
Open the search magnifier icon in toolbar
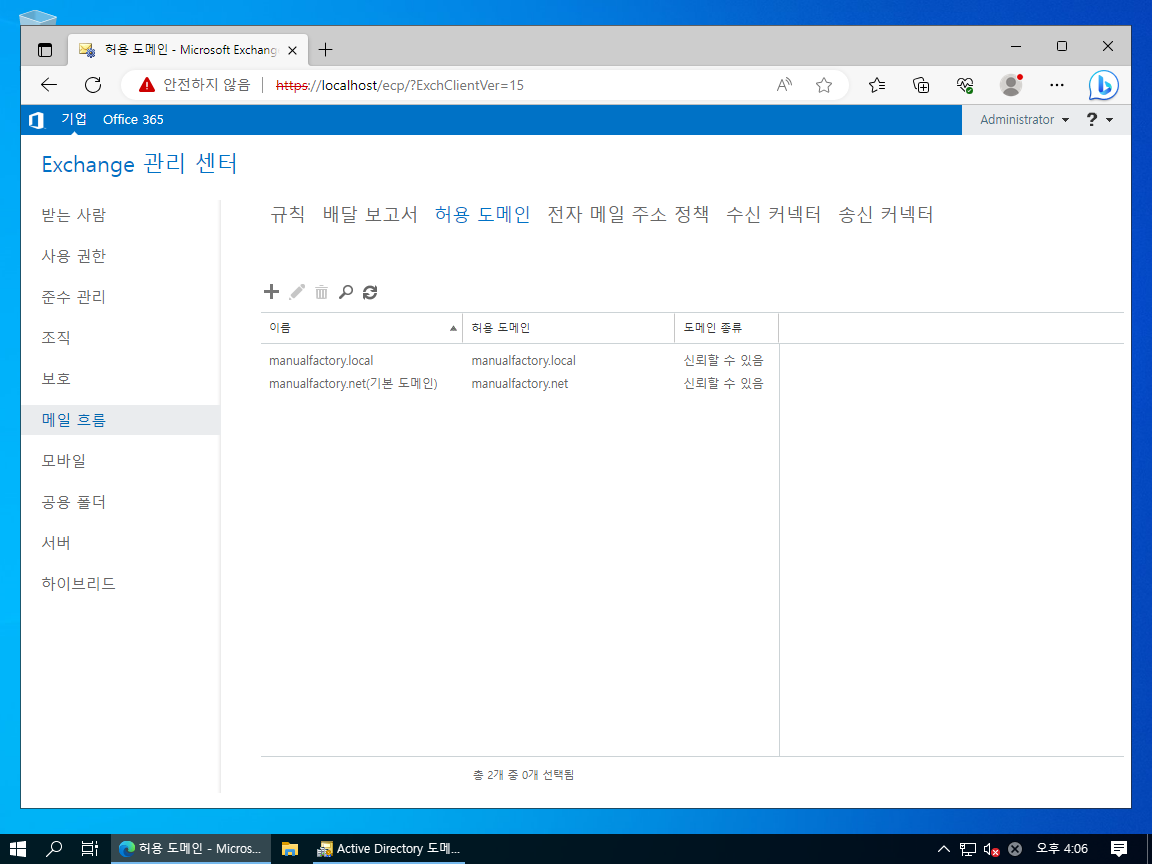click(x=345, y=292)
